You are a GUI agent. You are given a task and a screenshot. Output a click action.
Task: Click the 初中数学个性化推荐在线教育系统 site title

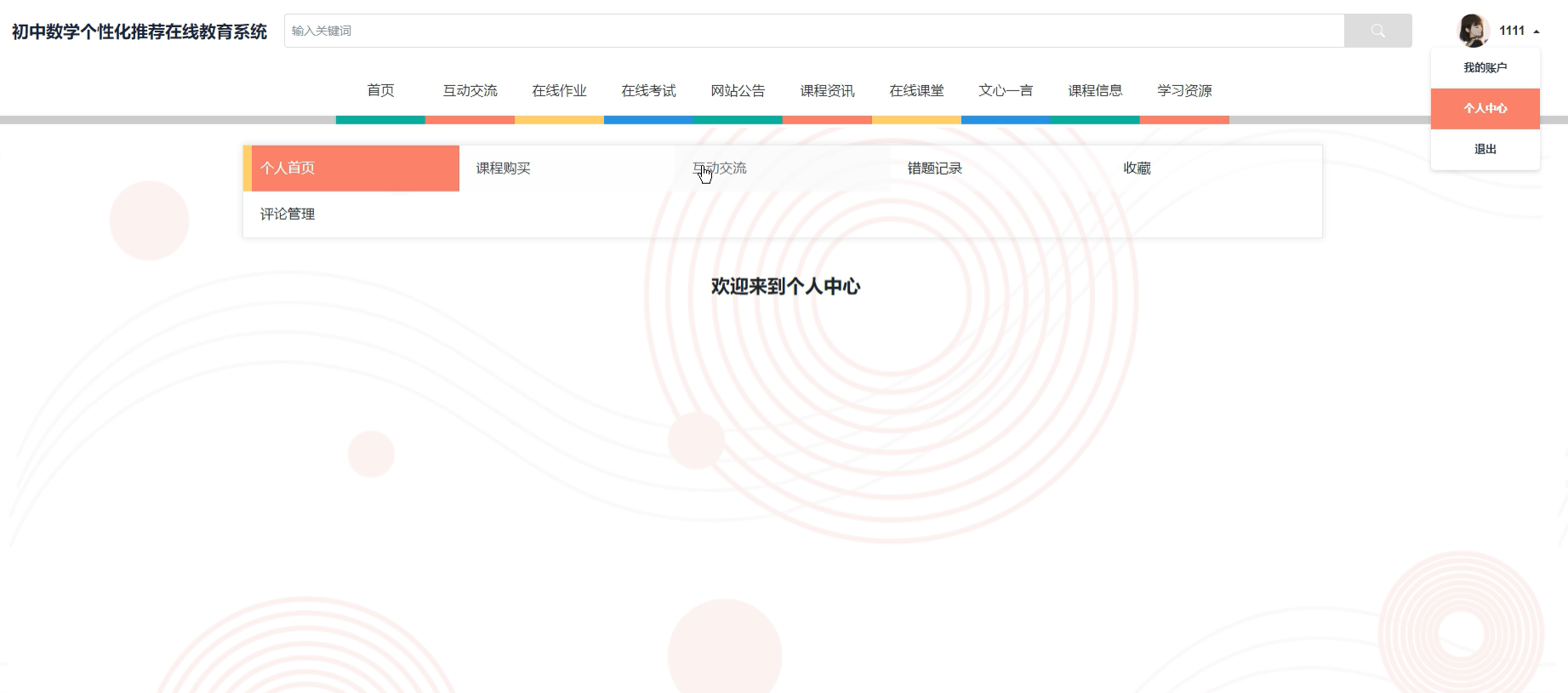click(140, 31)
